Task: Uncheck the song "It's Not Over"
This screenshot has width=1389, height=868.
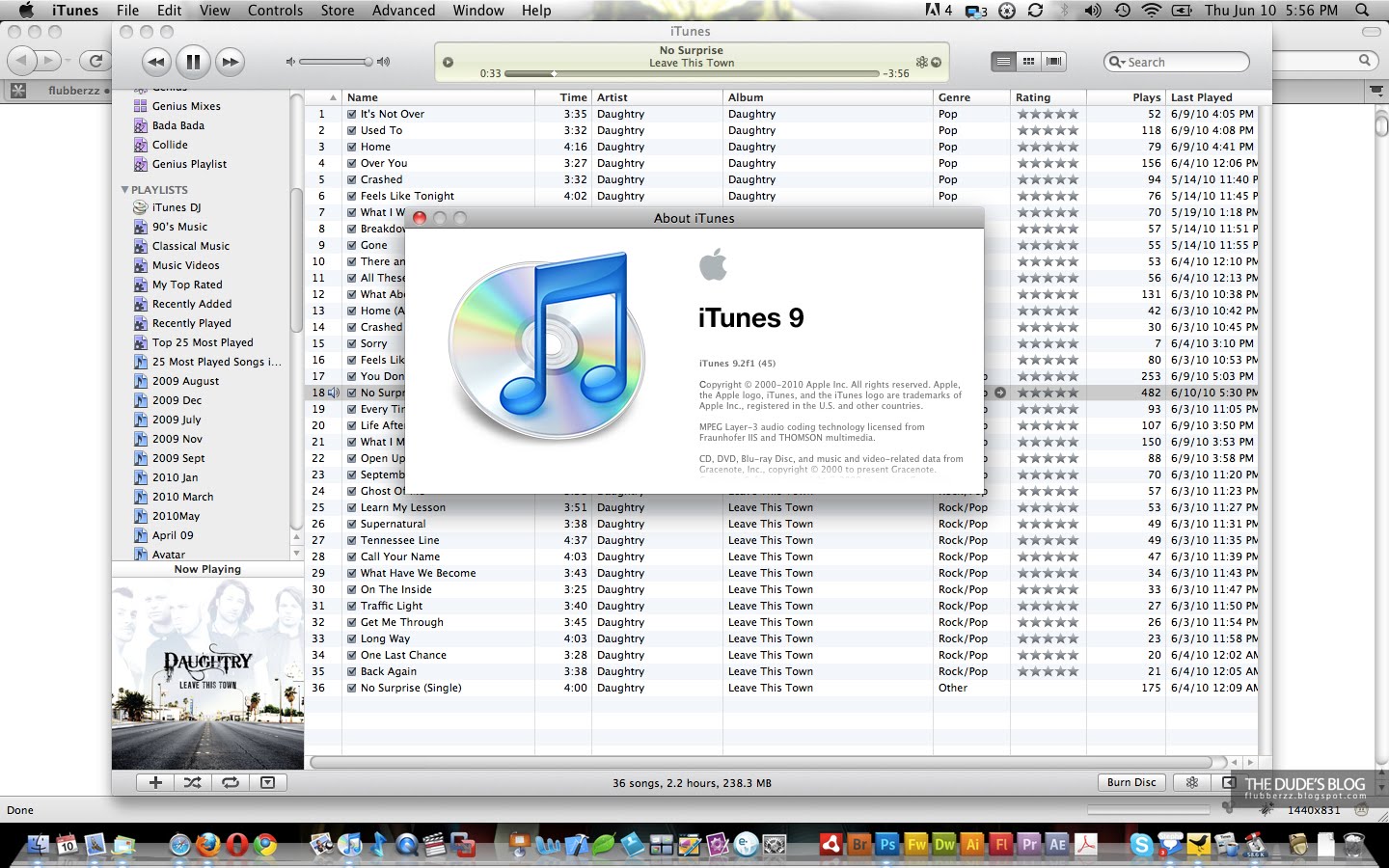Action: pos(350,114)
